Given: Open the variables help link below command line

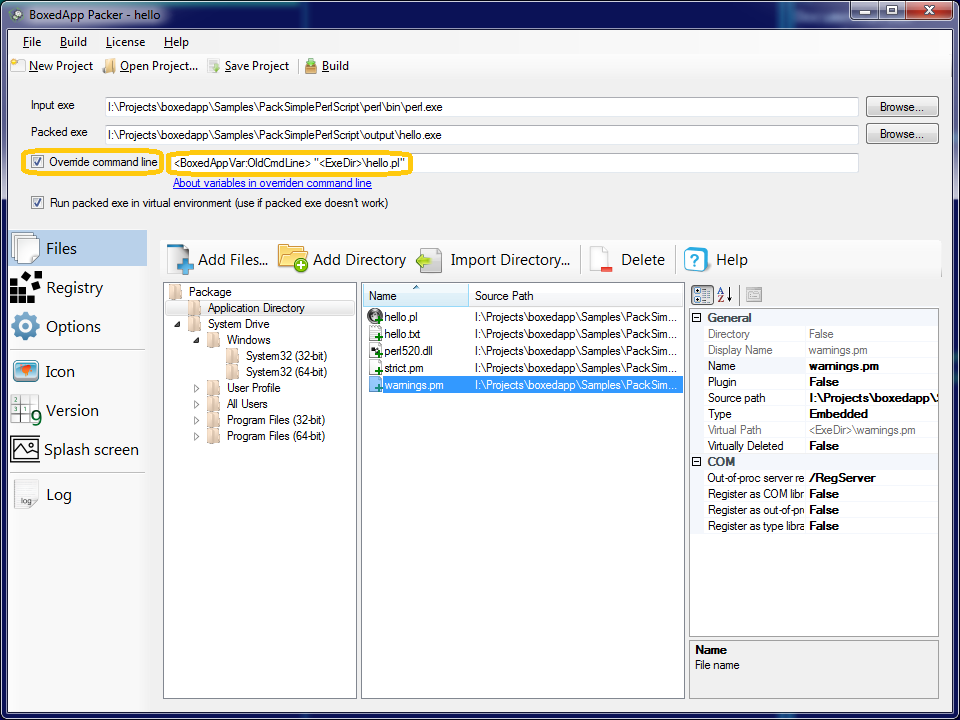Looking at the screenshot, I should point(272,183).
